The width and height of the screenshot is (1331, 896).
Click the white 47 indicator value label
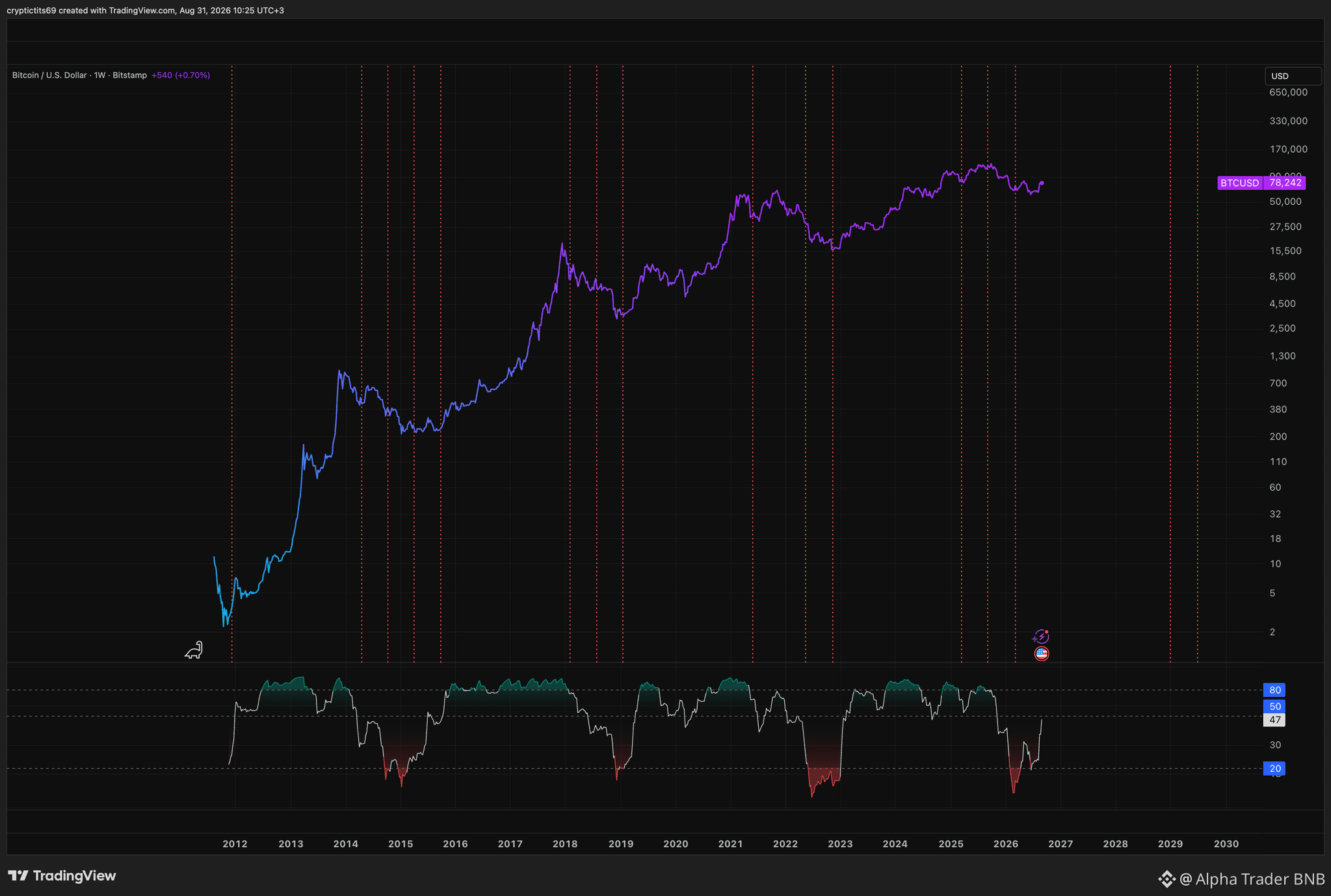(1274, 720)
